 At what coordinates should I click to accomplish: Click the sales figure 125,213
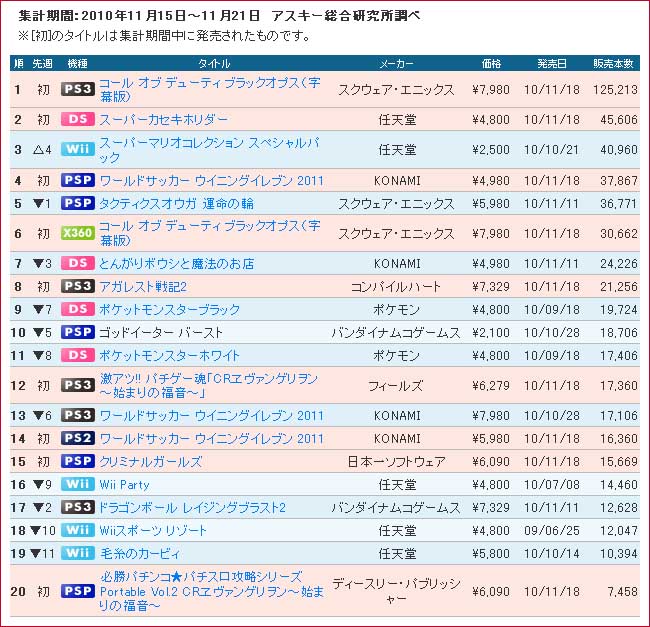click(x=615, y=90)
